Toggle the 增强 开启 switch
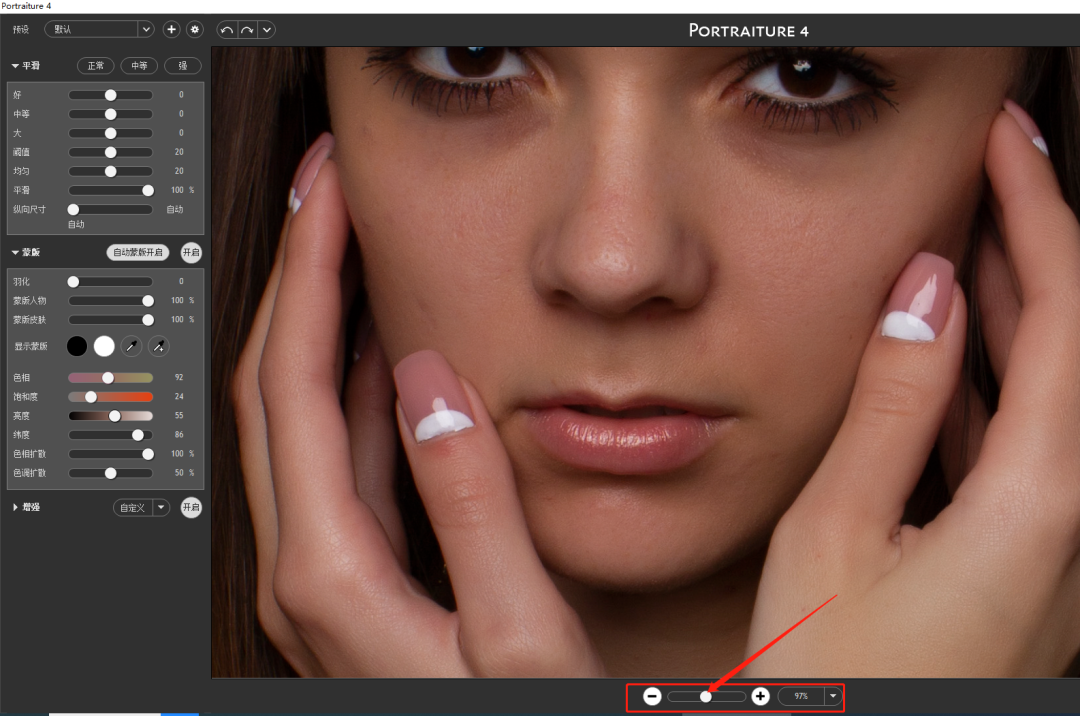The width and height of the screenshot is (1080, 716). click(191, 507)
